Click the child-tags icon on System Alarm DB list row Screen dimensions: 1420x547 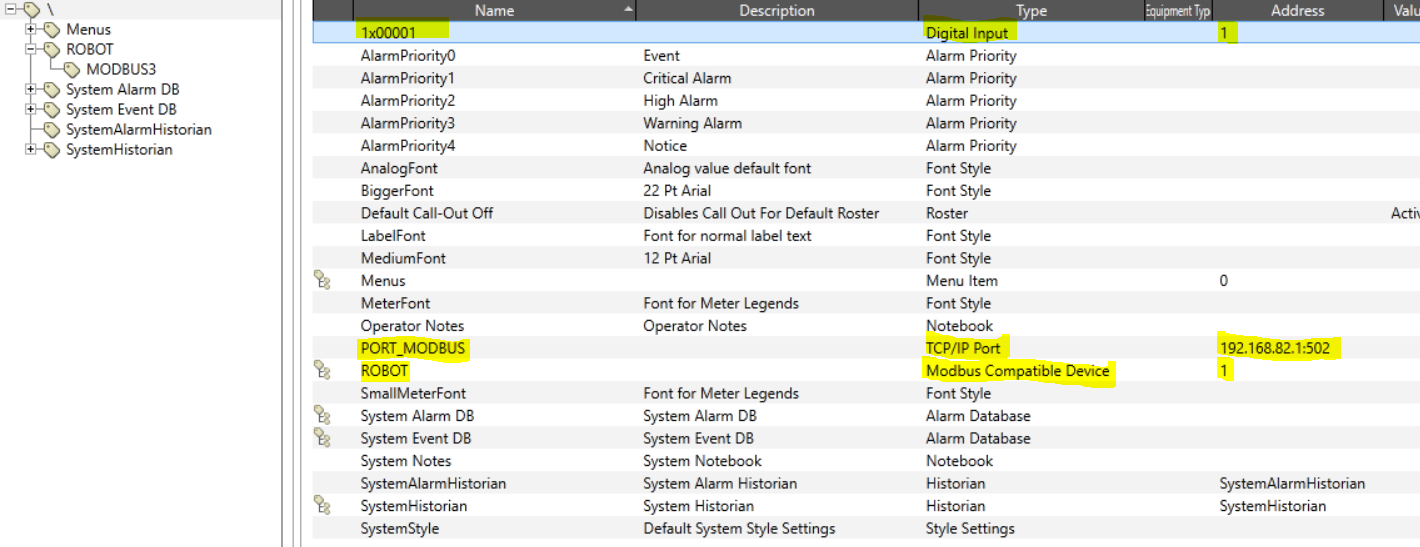coord(322,416)
